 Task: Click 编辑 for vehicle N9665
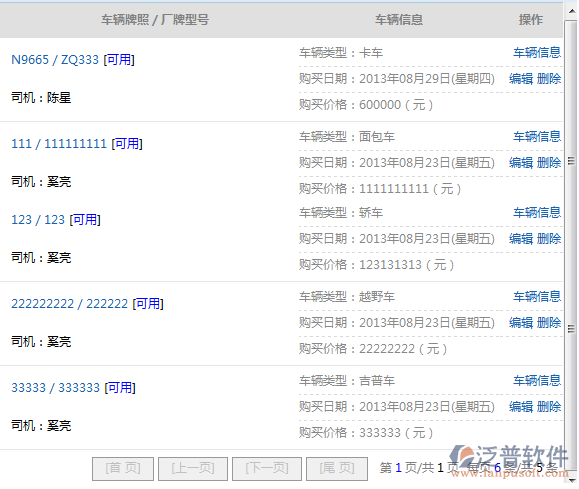point(521,79)
